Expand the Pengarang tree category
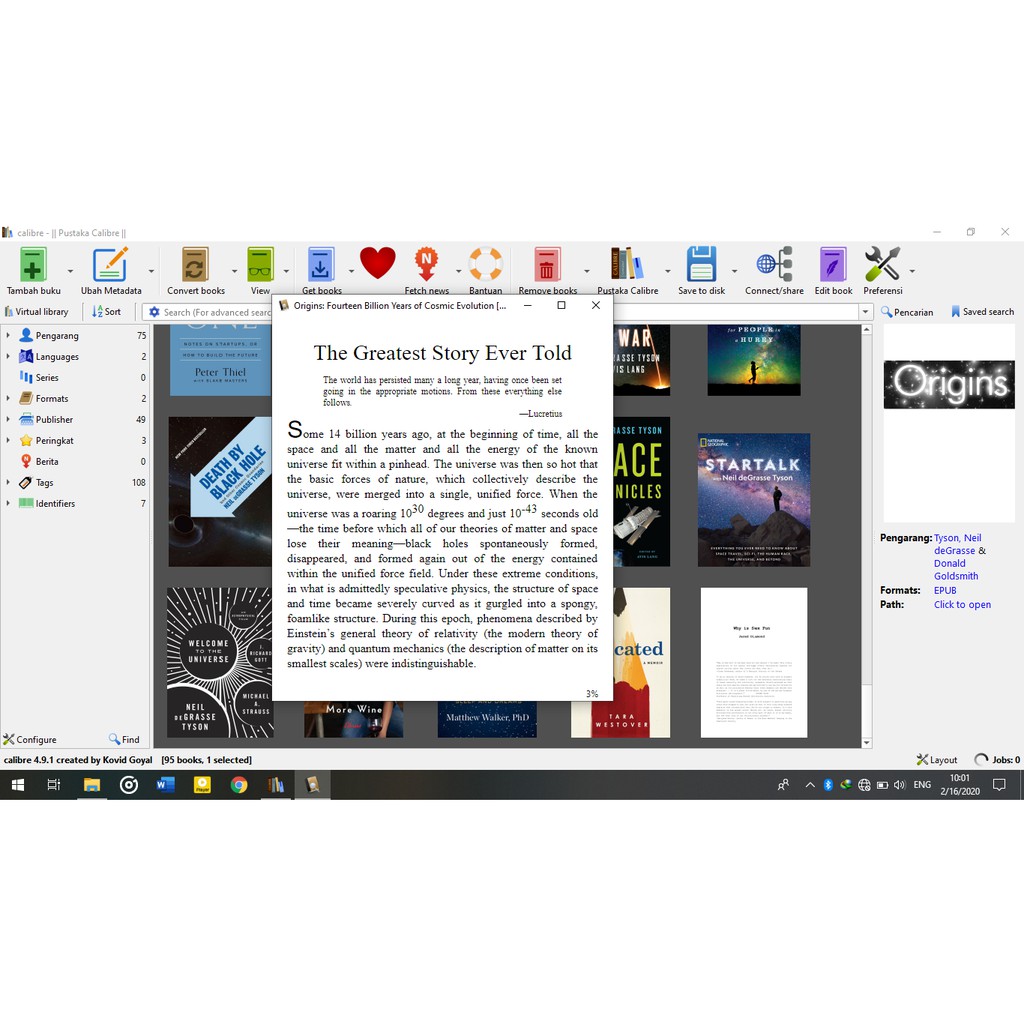 (8, 336)
